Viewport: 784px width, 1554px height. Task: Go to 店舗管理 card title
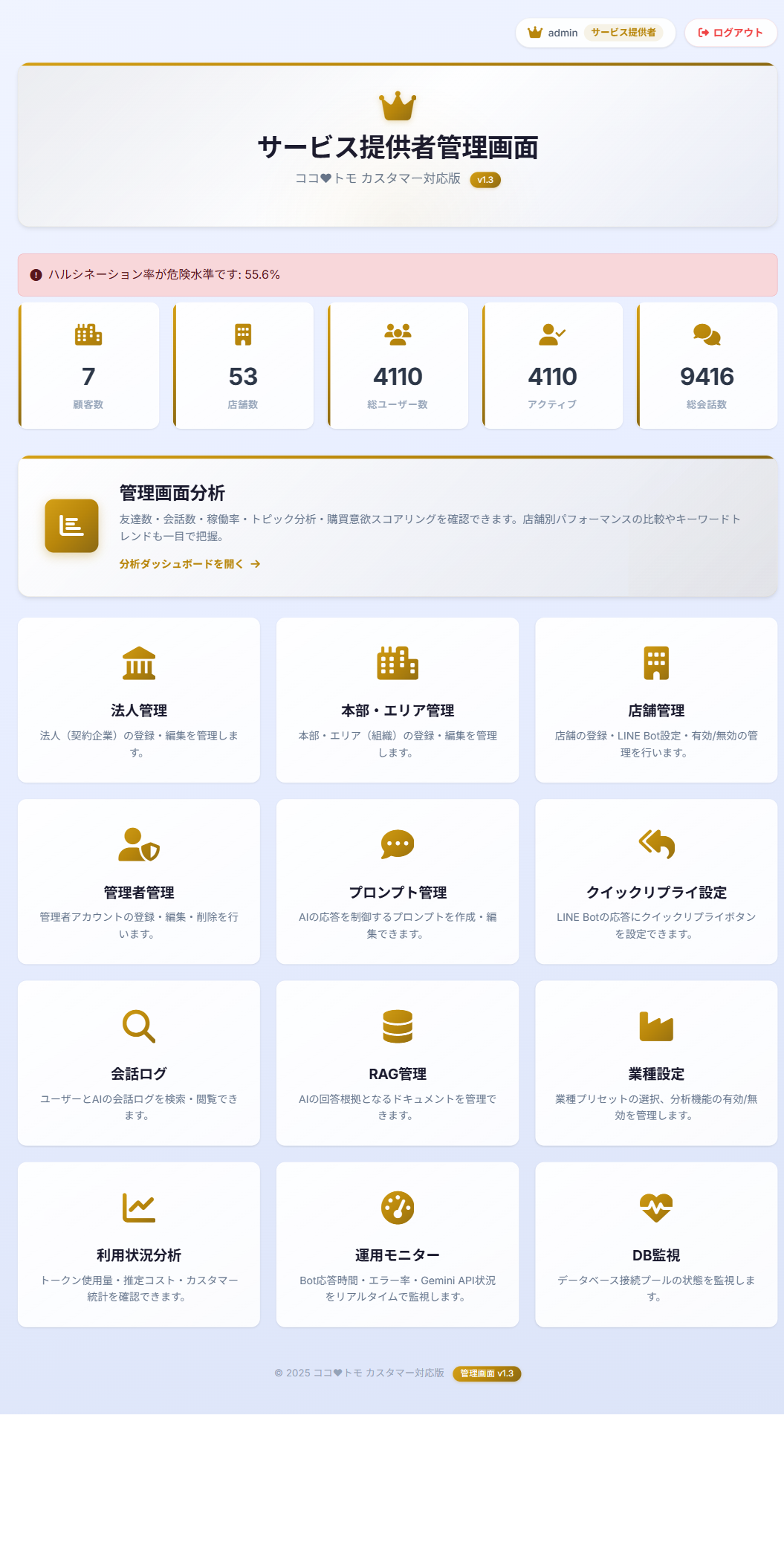656,710
